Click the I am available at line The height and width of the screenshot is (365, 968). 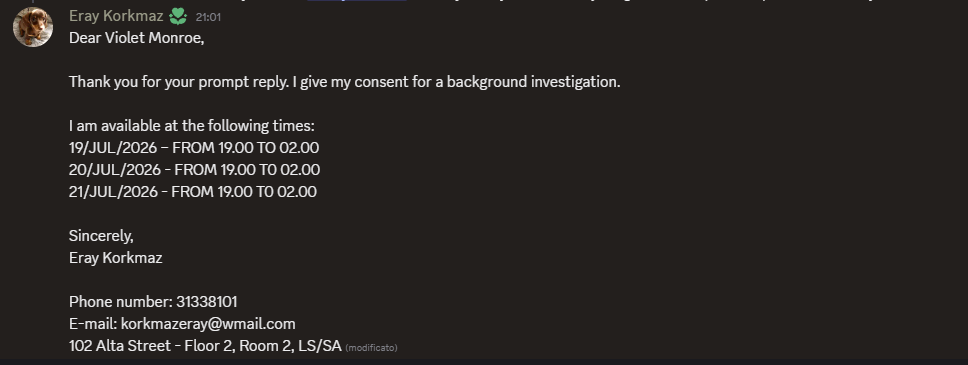192,126
